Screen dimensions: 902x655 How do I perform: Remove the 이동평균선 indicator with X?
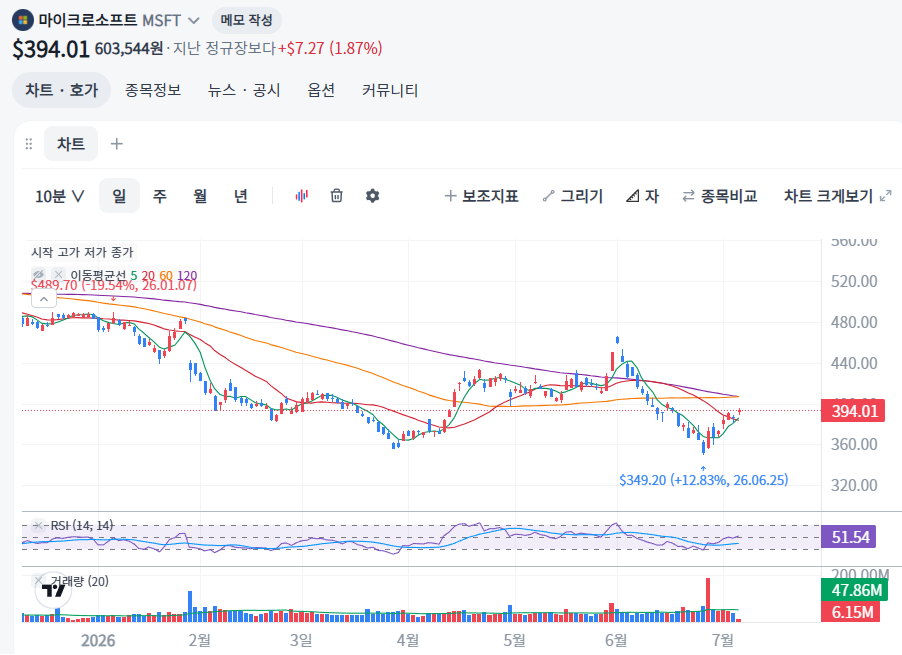58,274
